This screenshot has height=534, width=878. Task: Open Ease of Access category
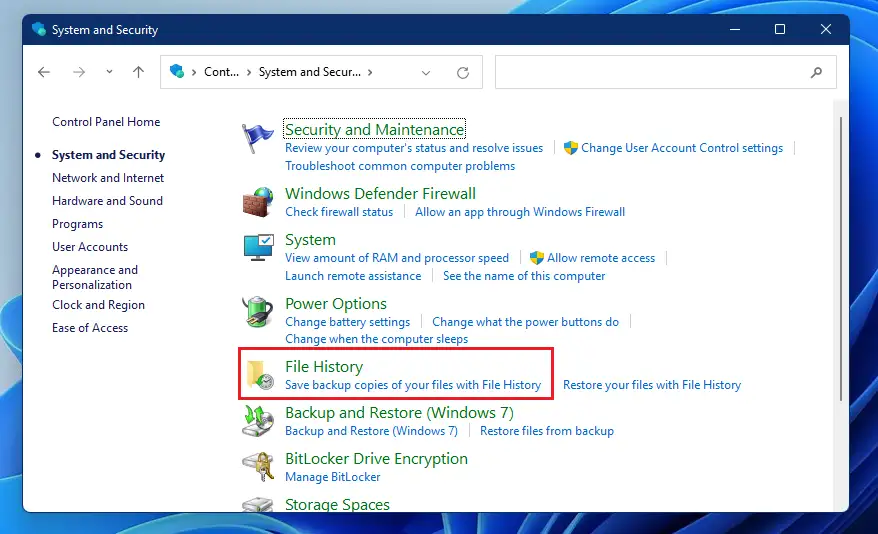(90, 327)
